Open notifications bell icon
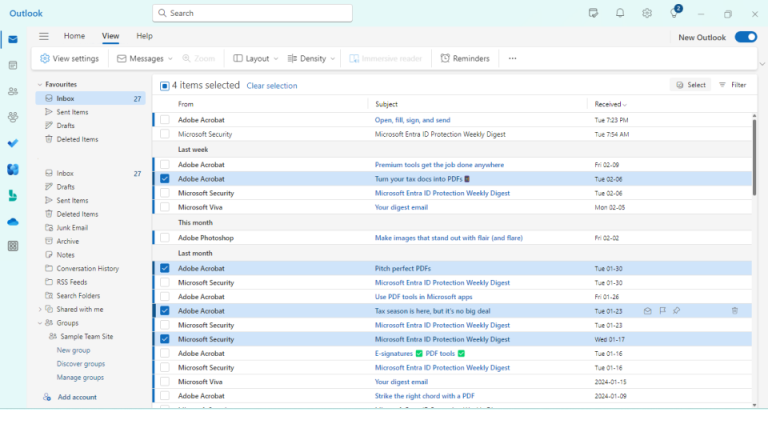768x432 pixels. 620,13
